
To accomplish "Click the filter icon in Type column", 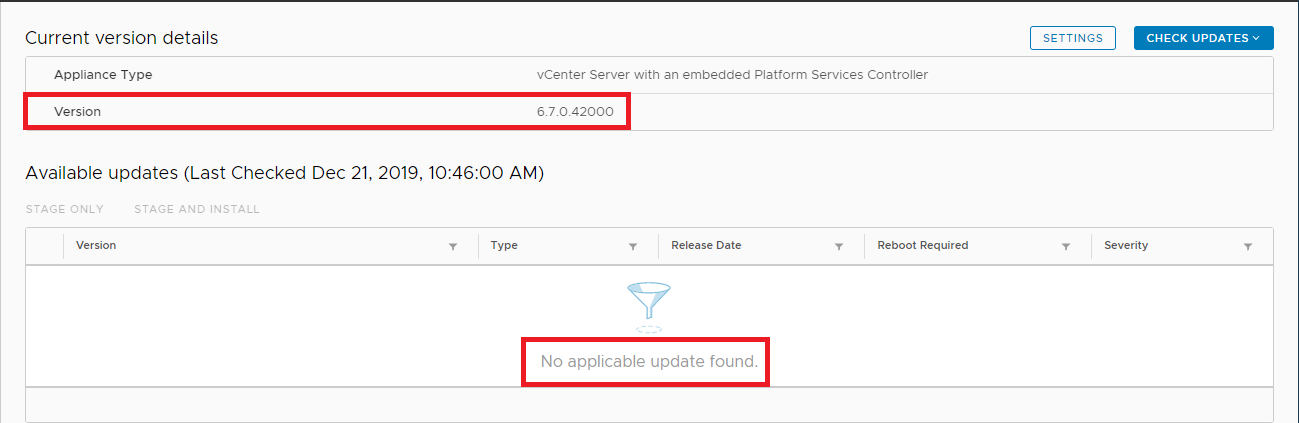I will 633,247.
